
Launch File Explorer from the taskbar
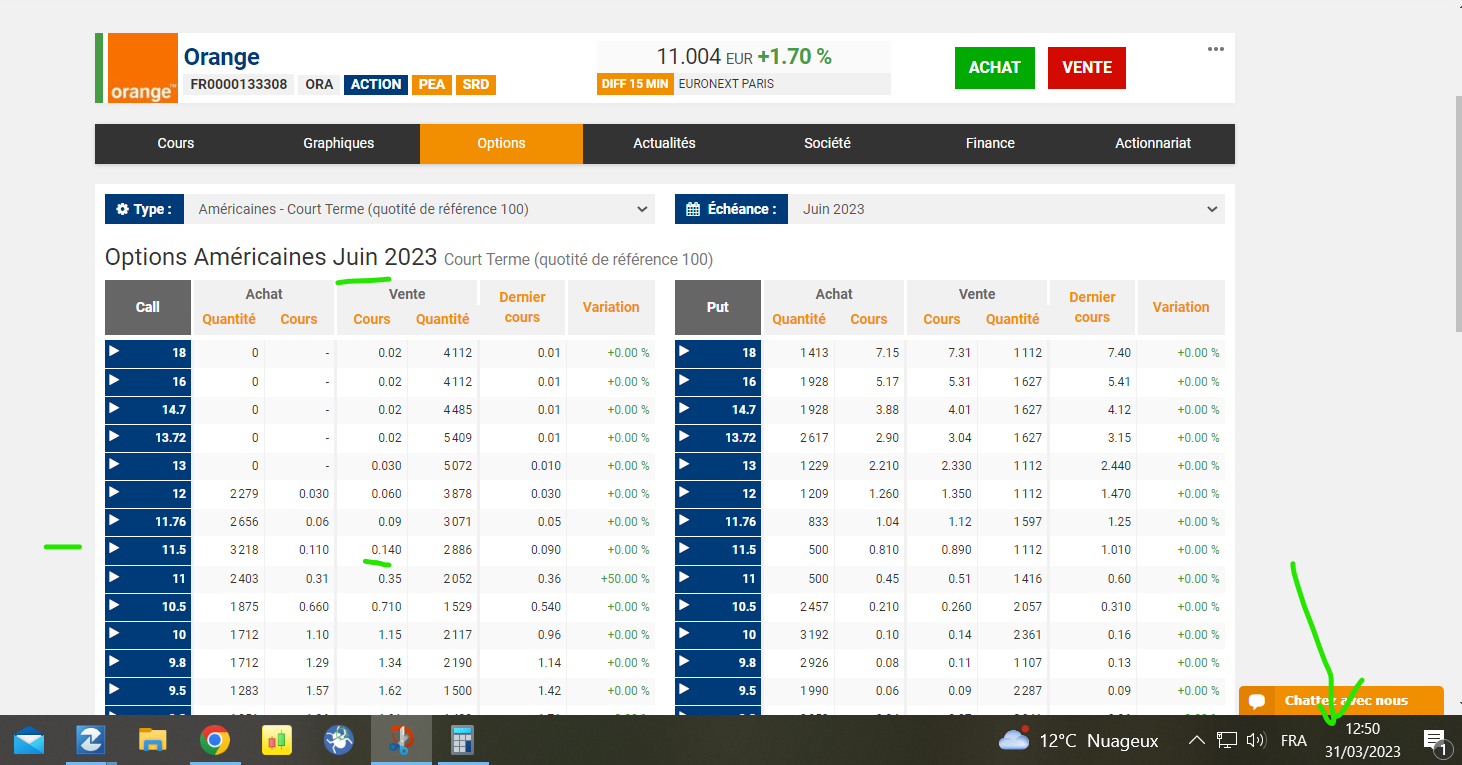click(152, 740)
